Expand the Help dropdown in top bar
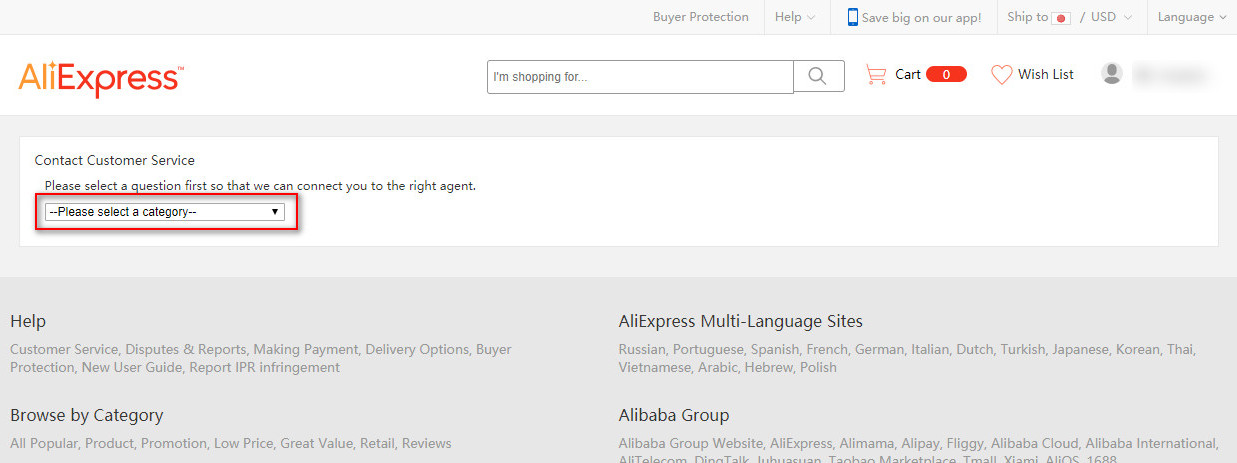The width and height of the screenshot is (1237, 463). (x=795, y=17)
